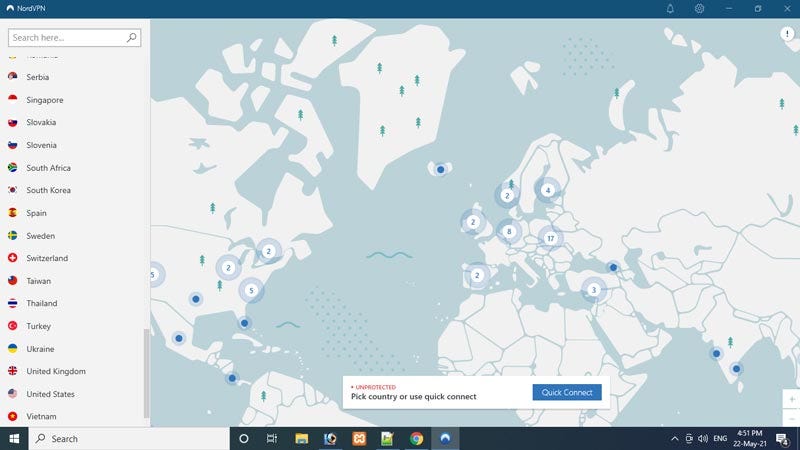Open Task View in taskbar
This screenshot has width=800, height=450.
click(x=272, y=438)
